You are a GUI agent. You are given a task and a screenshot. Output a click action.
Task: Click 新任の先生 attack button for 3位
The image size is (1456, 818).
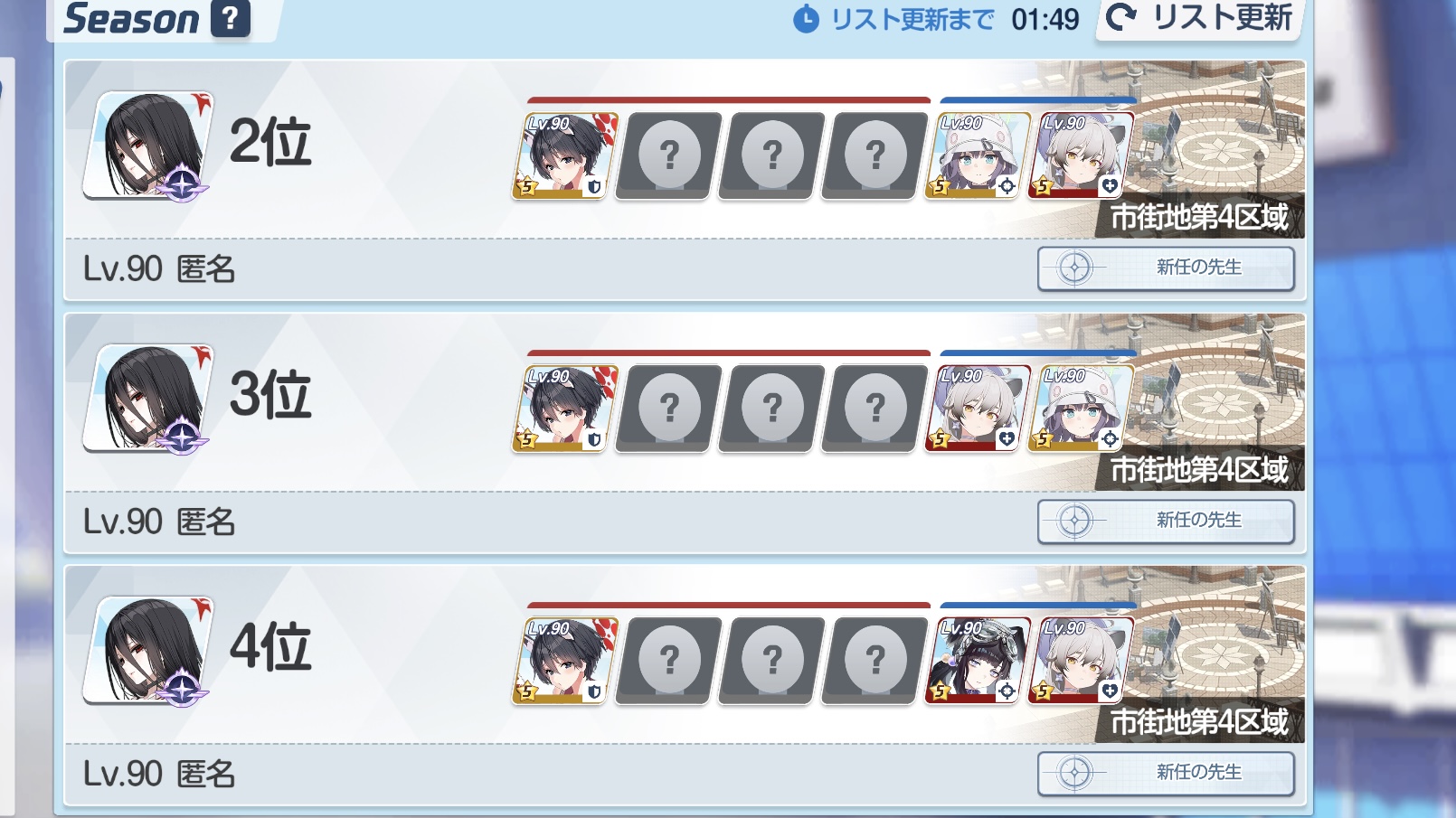click(x=1166, y=522)
